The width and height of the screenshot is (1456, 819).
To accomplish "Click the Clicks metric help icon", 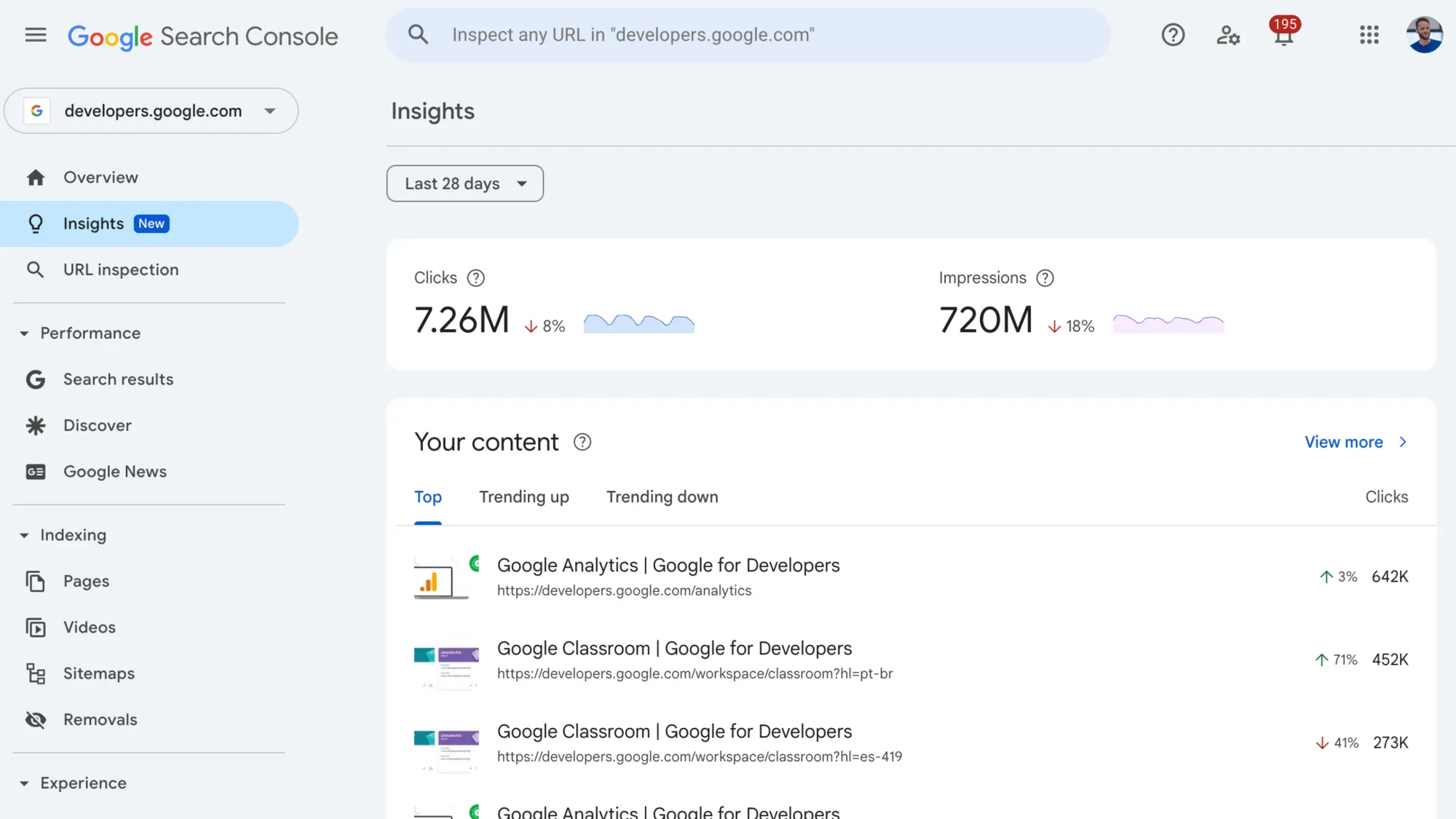I will [x=477, y=277].
